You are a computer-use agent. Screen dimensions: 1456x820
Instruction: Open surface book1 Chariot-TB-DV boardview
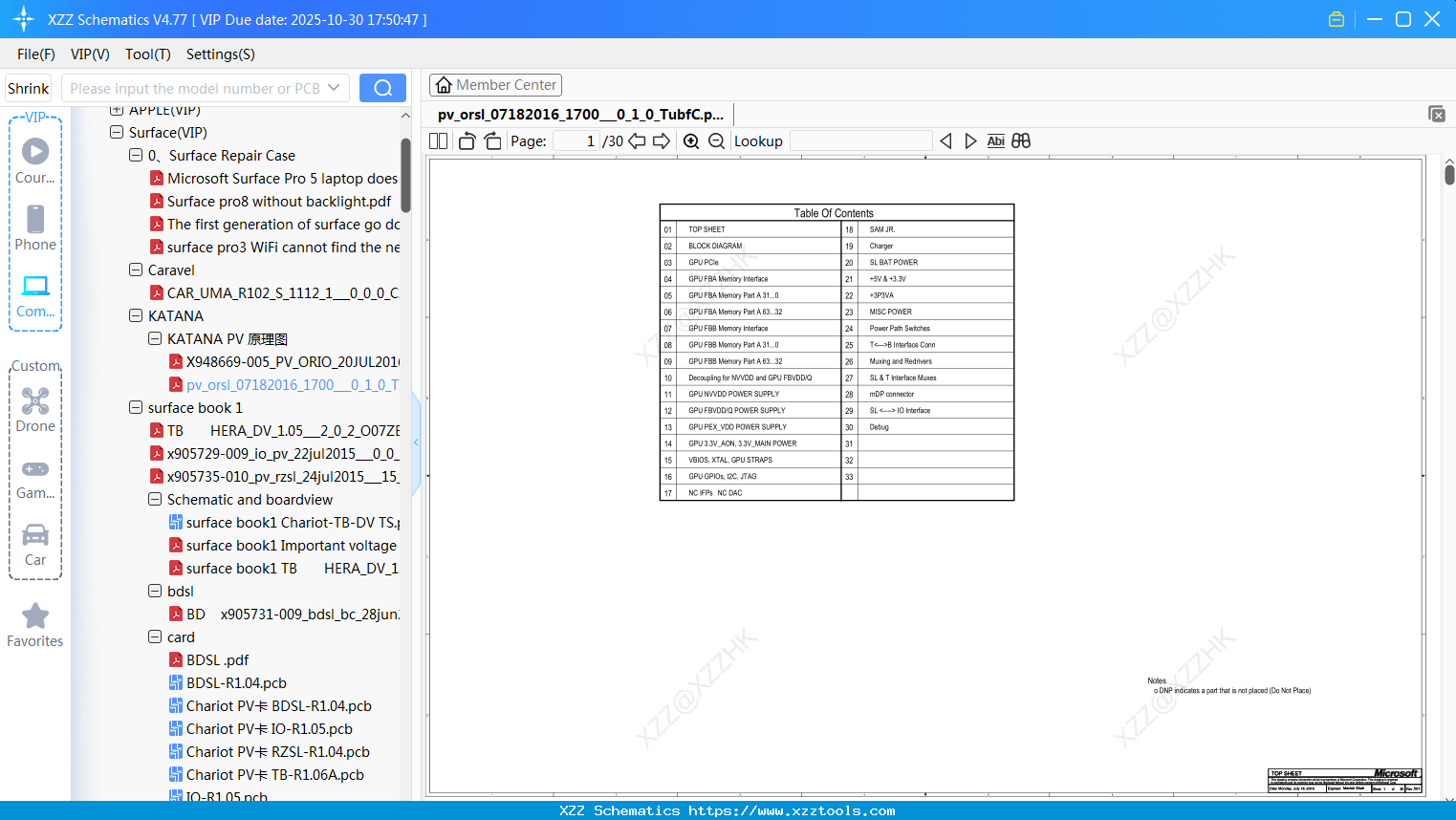(x=284, y=523)
